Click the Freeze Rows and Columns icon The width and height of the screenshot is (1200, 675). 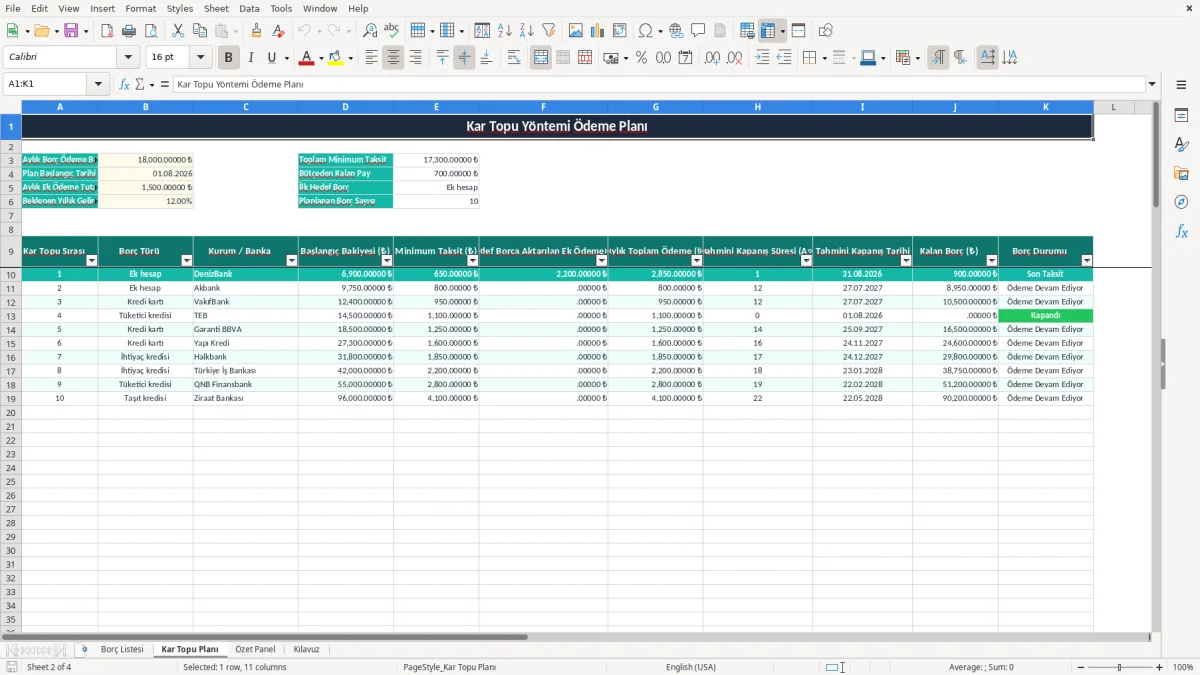pyautogui.click(x=768, y=31)
